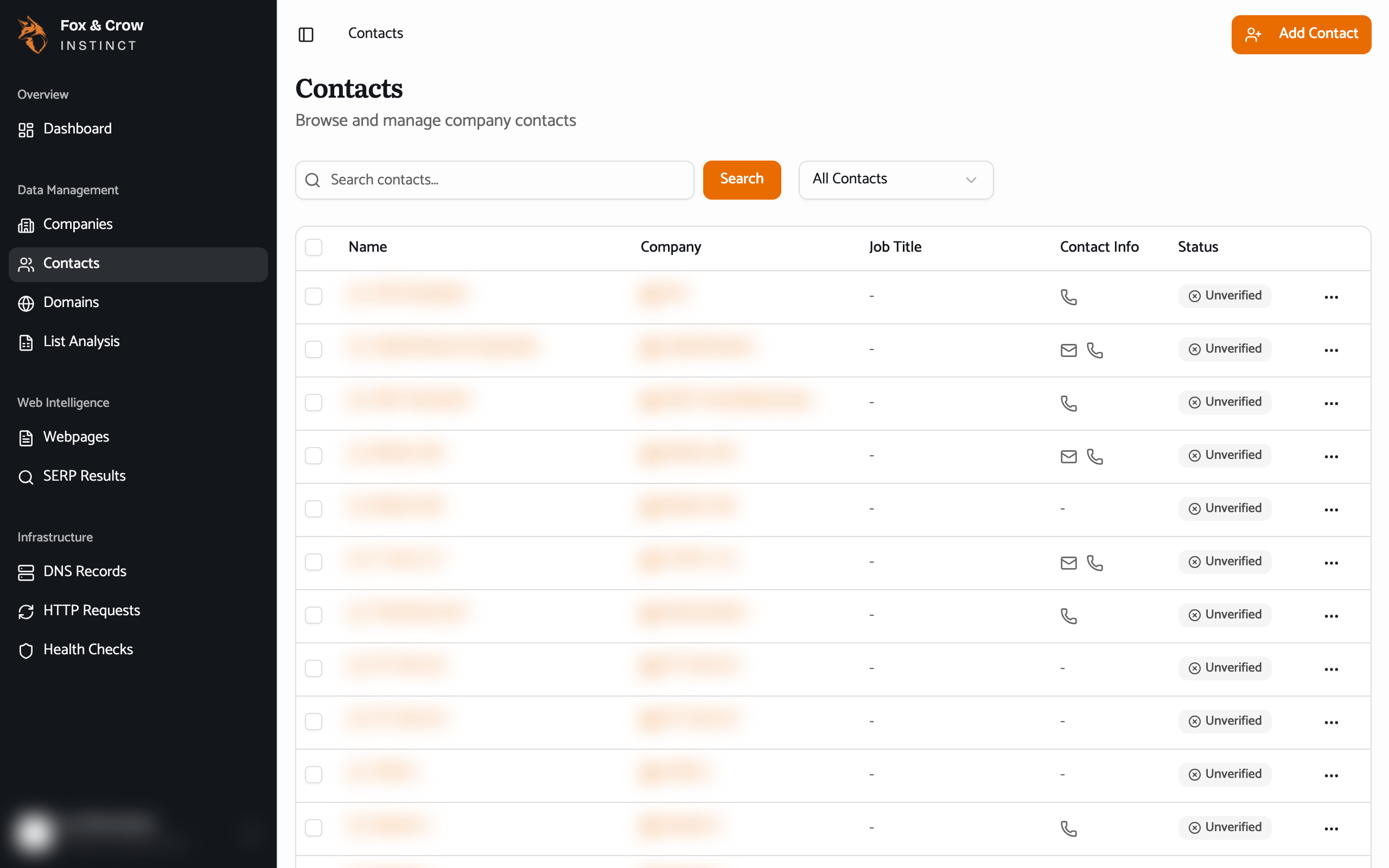Select the third contact row checkbox
This screenshot has height=868, width=1389.
314,403
